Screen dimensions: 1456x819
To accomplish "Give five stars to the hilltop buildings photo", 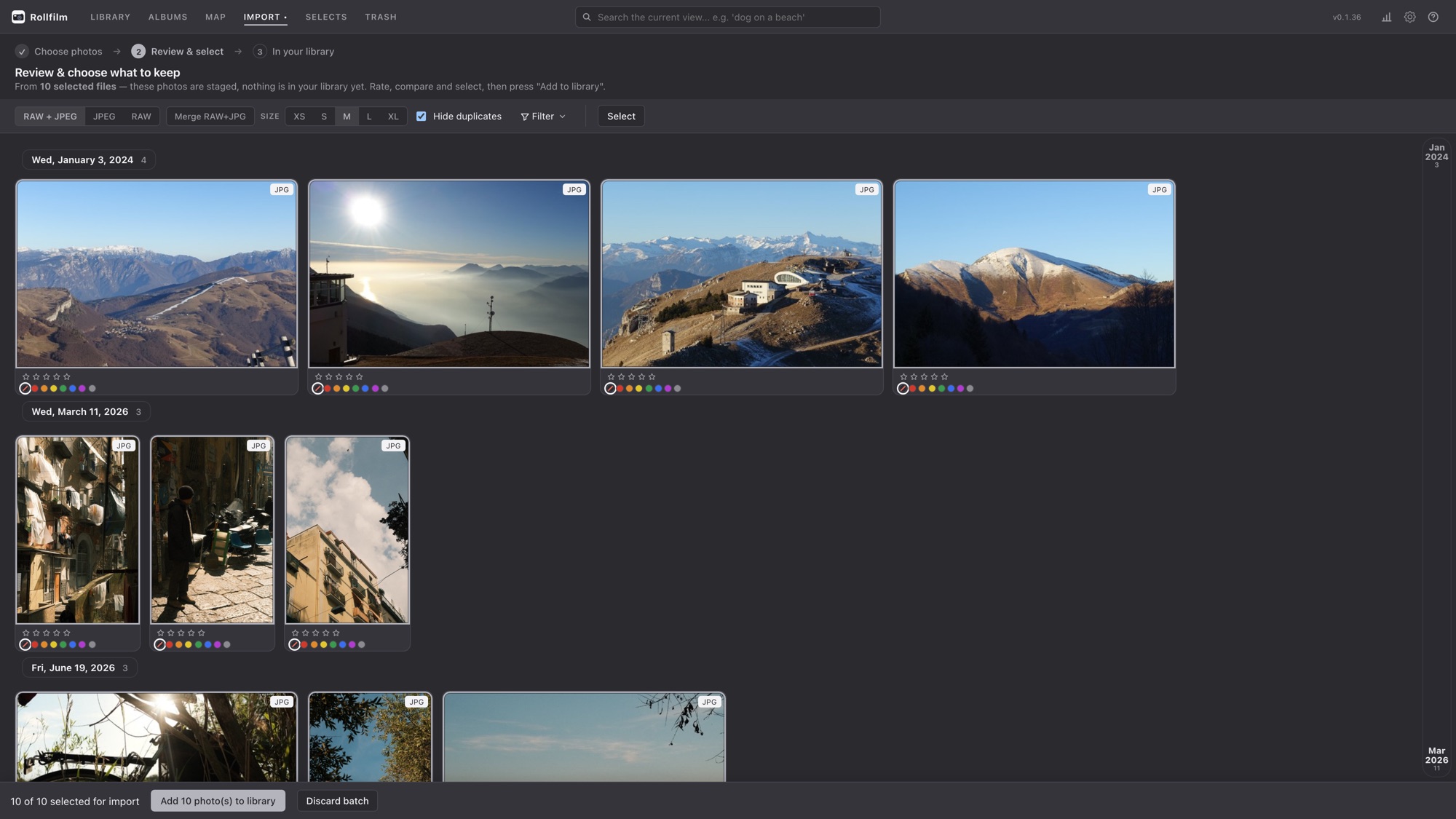I will (x=652, y=376).
